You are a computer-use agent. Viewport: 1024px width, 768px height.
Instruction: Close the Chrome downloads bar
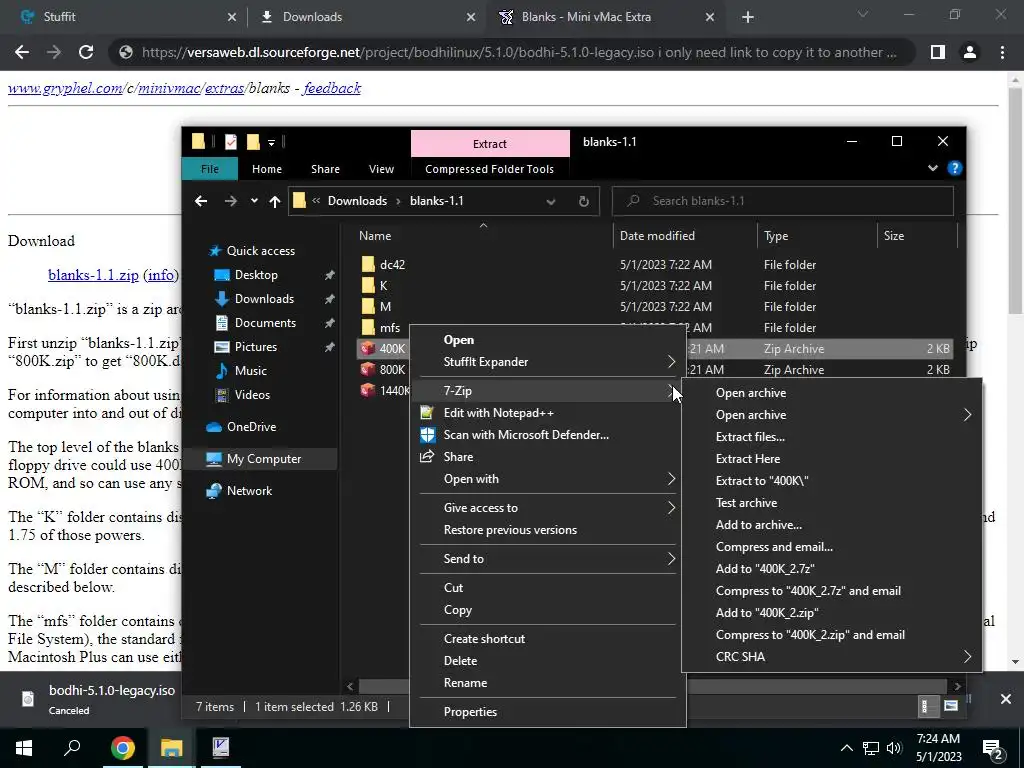tap(1006, 699)
